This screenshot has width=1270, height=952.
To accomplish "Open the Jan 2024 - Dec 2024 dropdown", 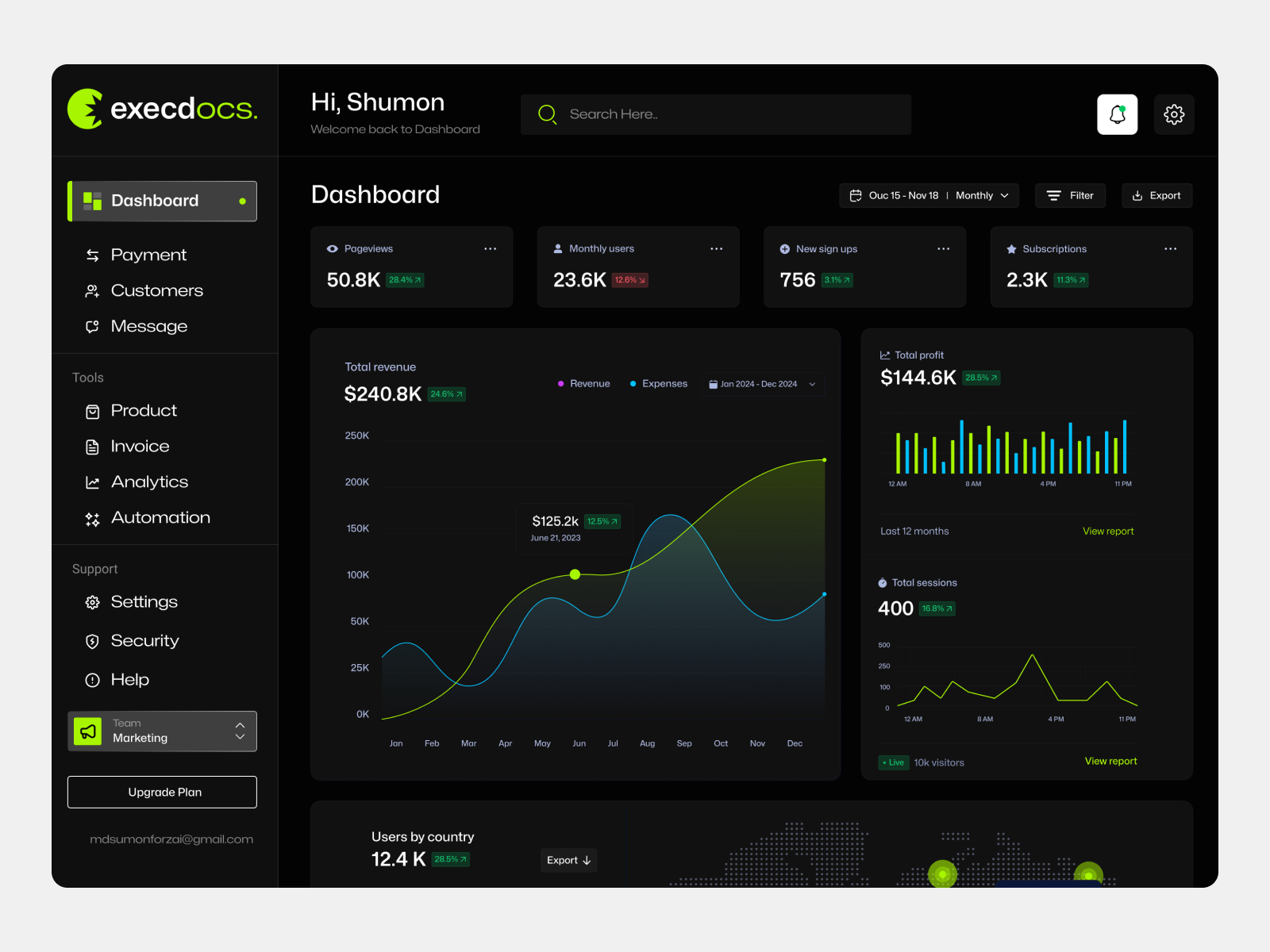I will coord(762,384).
